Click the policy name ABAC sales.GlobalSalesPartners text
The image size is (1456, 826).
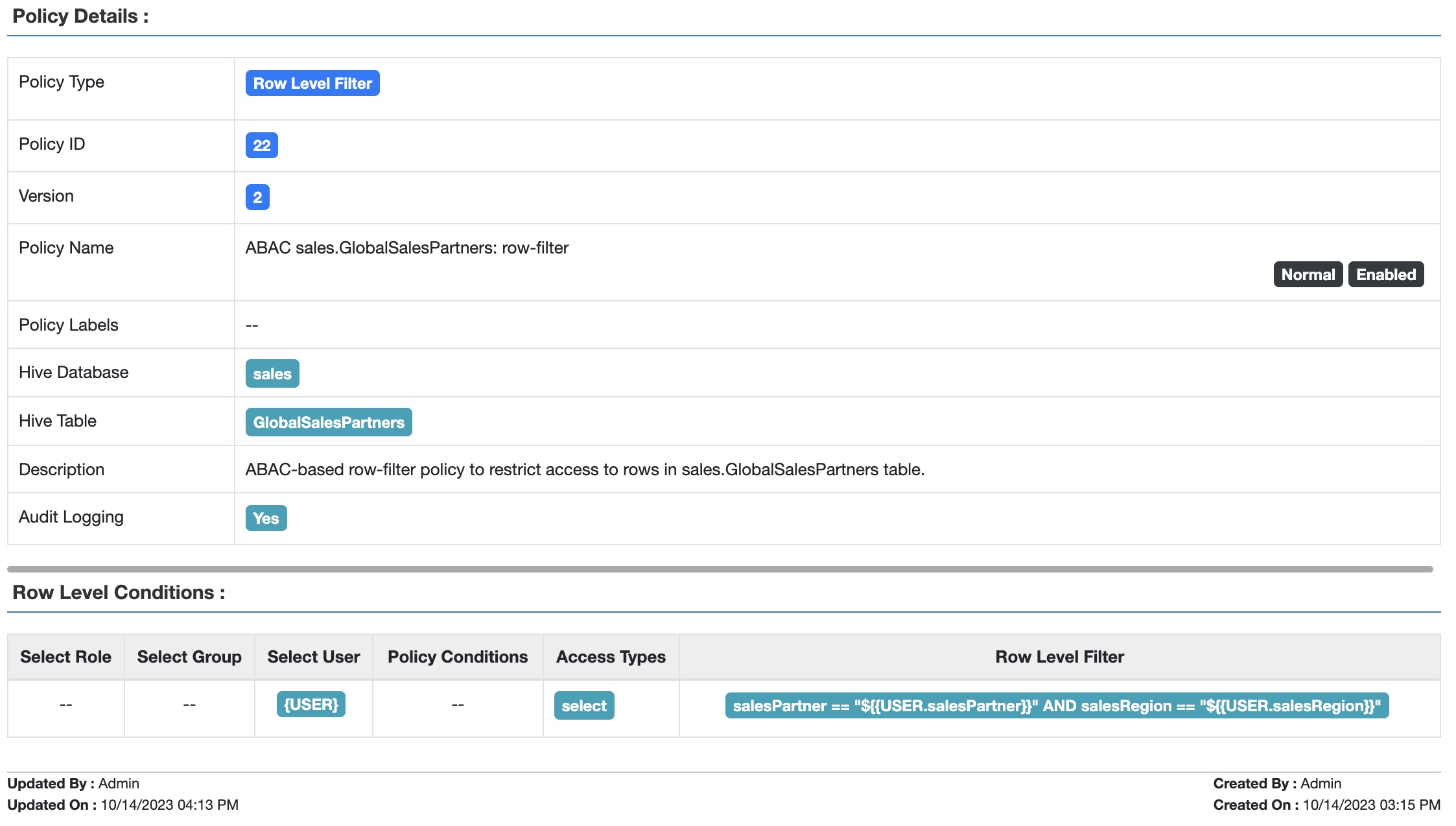point(406,248)
